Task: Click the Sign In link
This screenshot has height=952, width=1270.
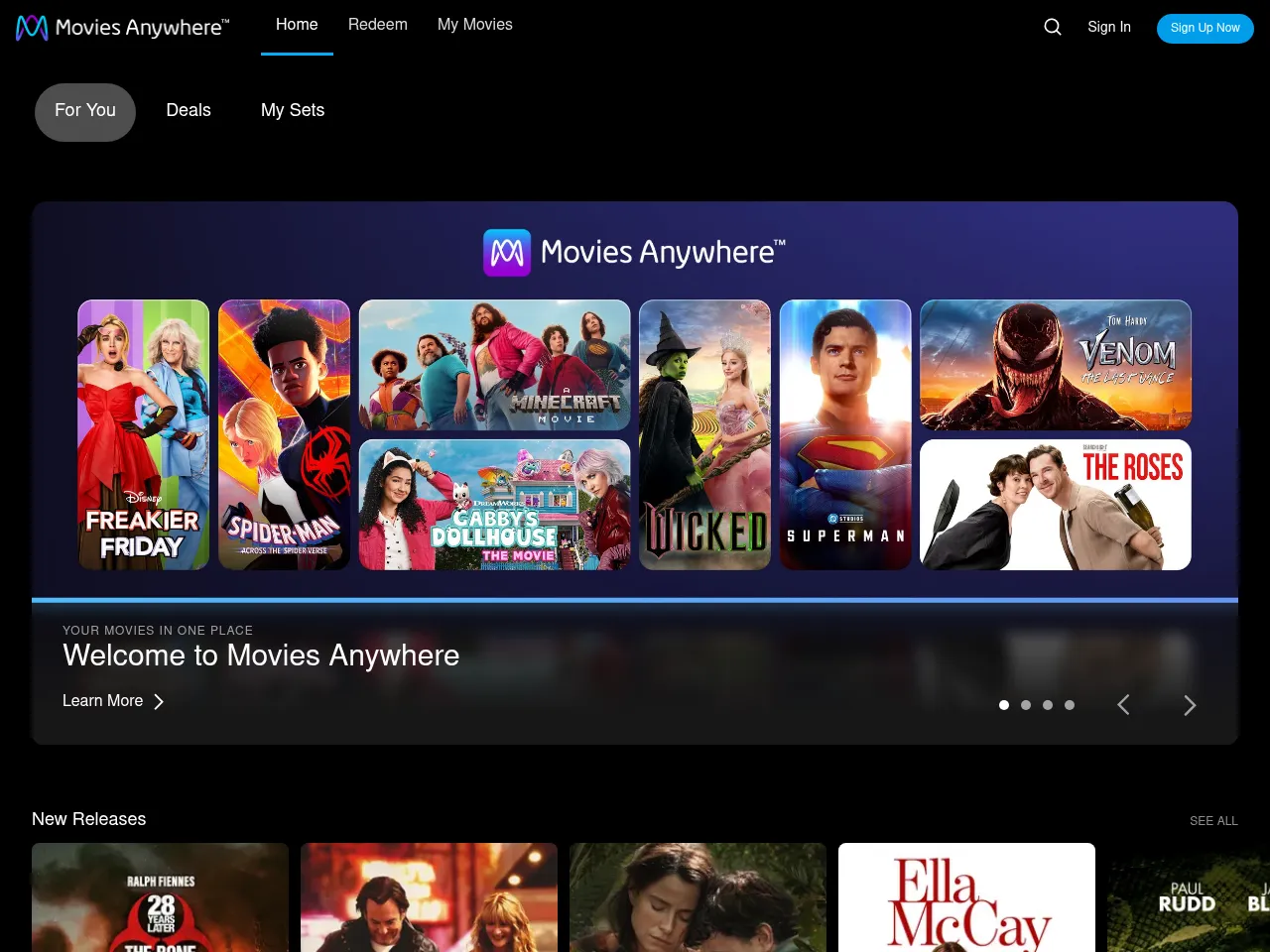Action: (1109, 28)
